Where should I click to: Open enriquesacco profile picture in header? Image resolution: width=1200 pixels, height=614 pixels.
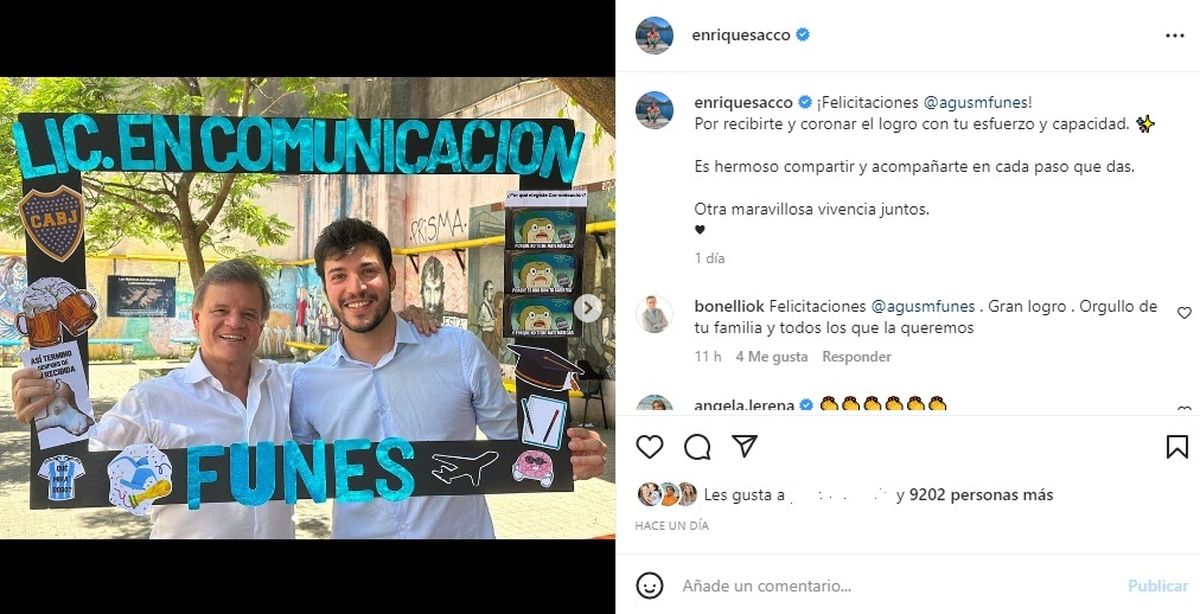pos(654,35)
